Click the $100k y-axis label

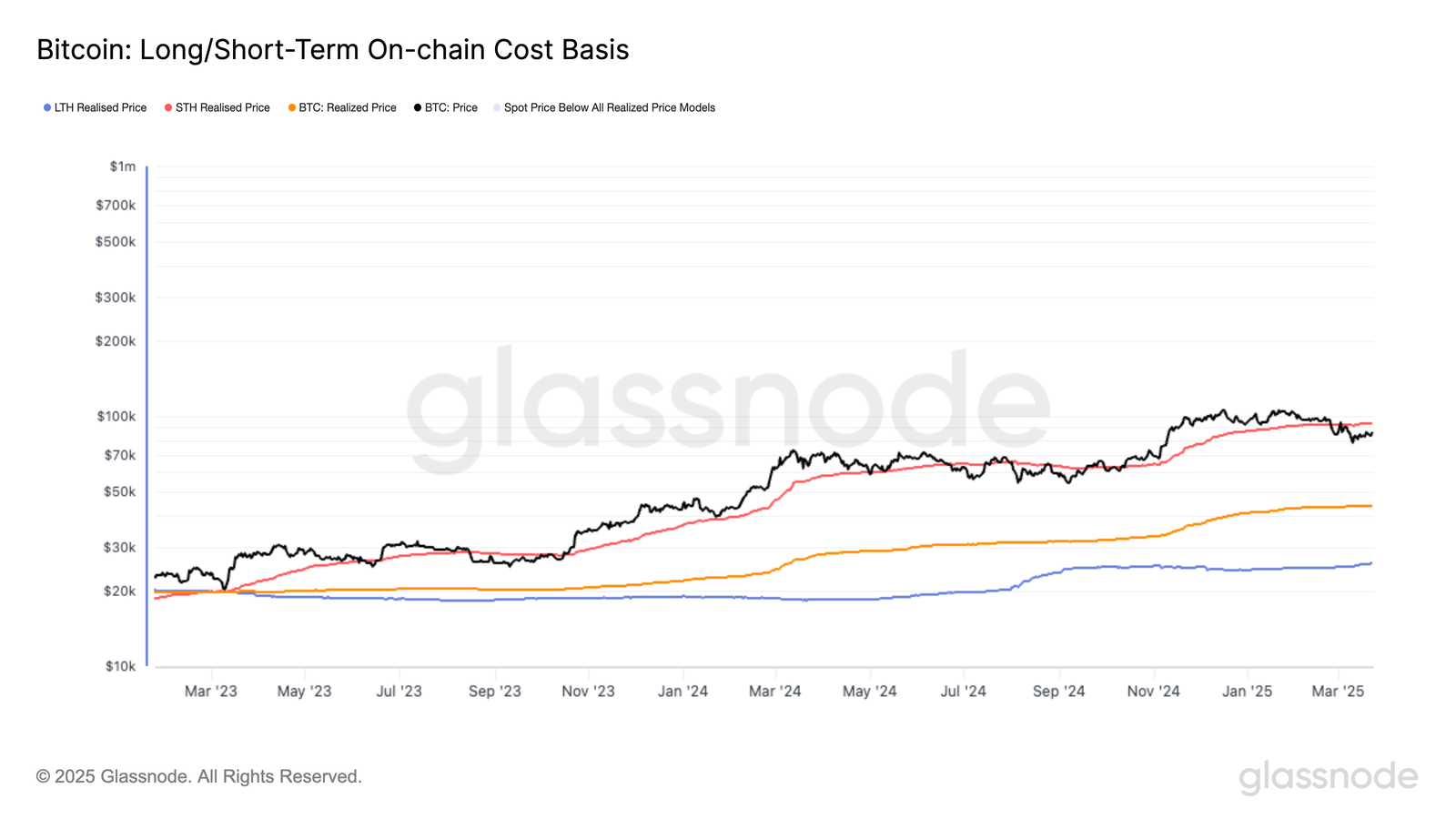tap(116, 417)
